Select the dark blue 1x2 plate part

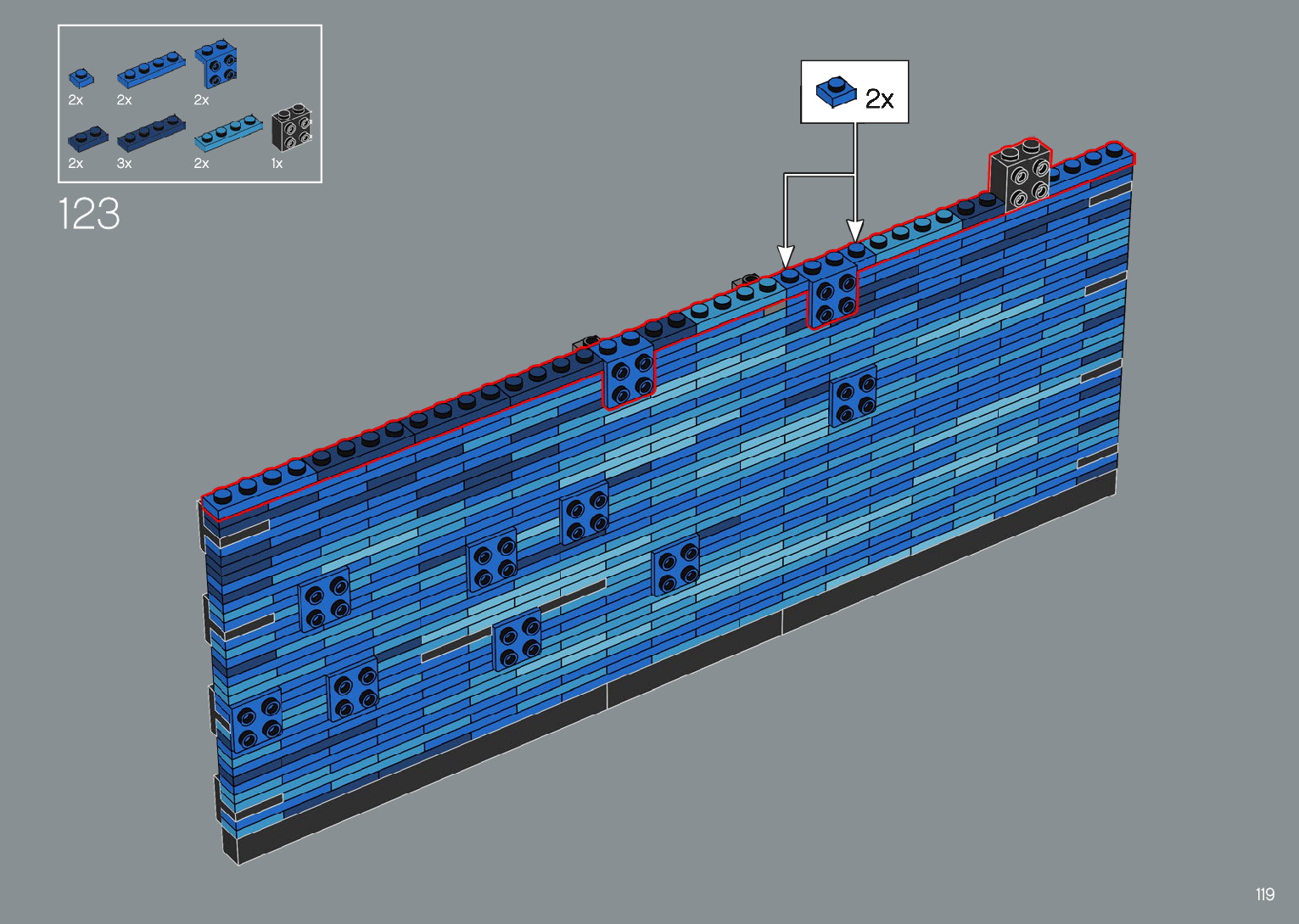pos(87,137)
